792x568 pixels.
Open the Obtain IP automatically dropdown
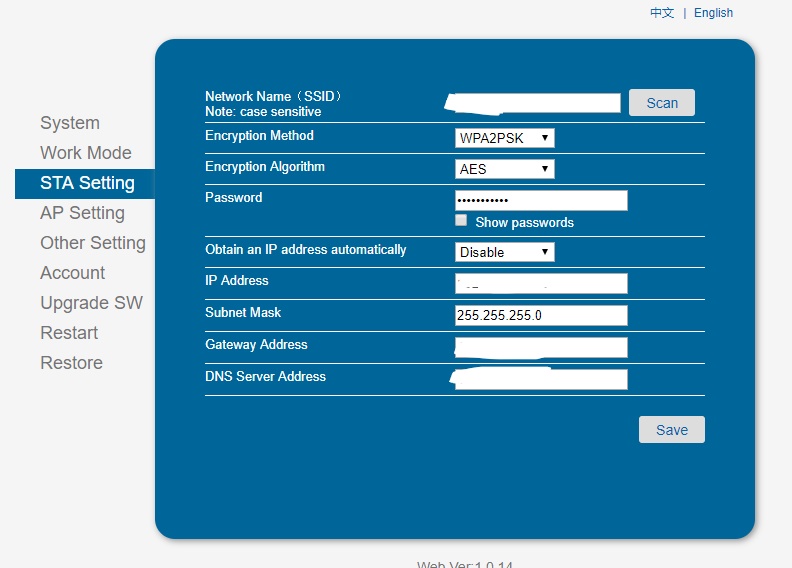tap(504, 252)
